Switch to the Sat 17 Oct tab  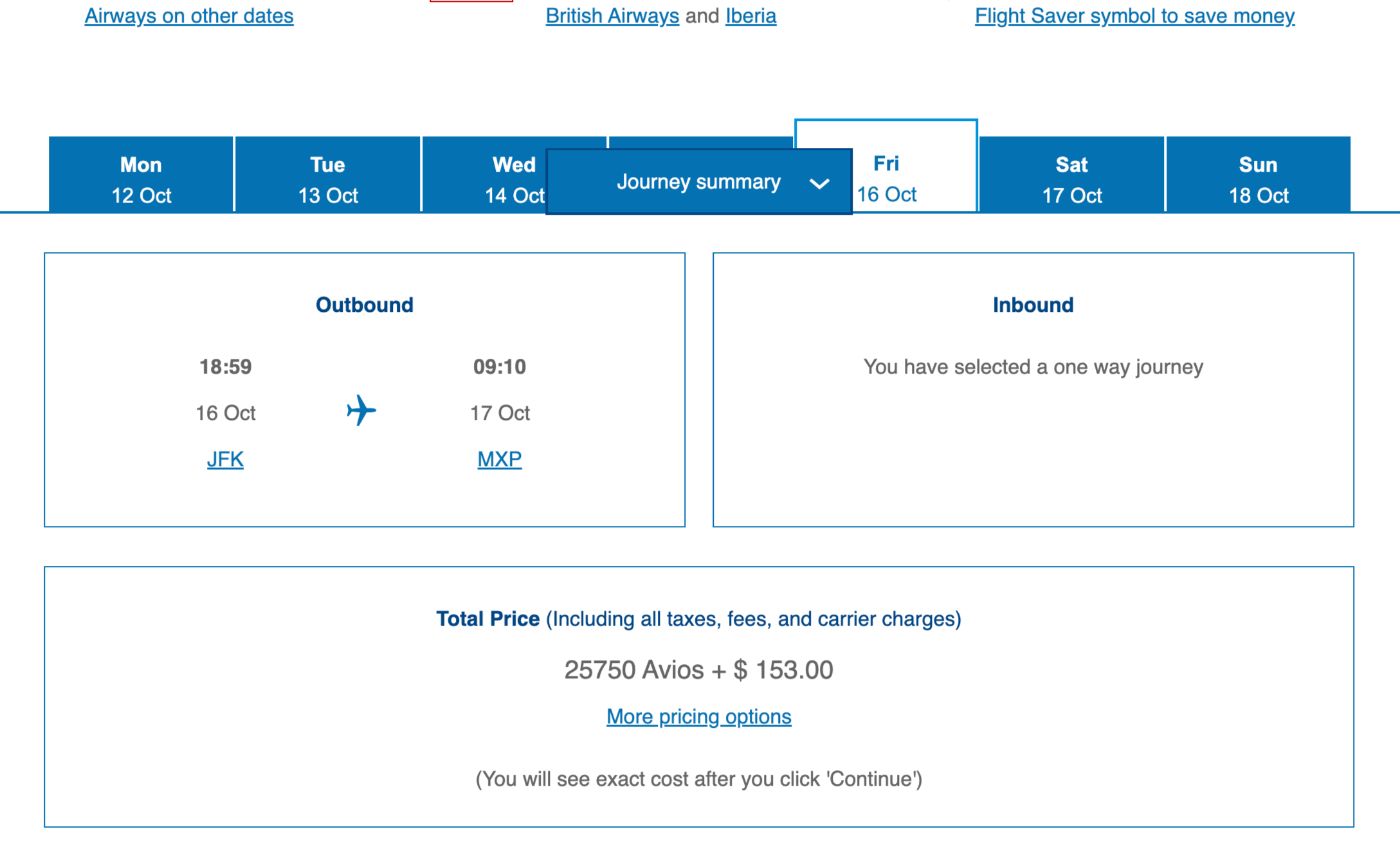point(1071,179)
